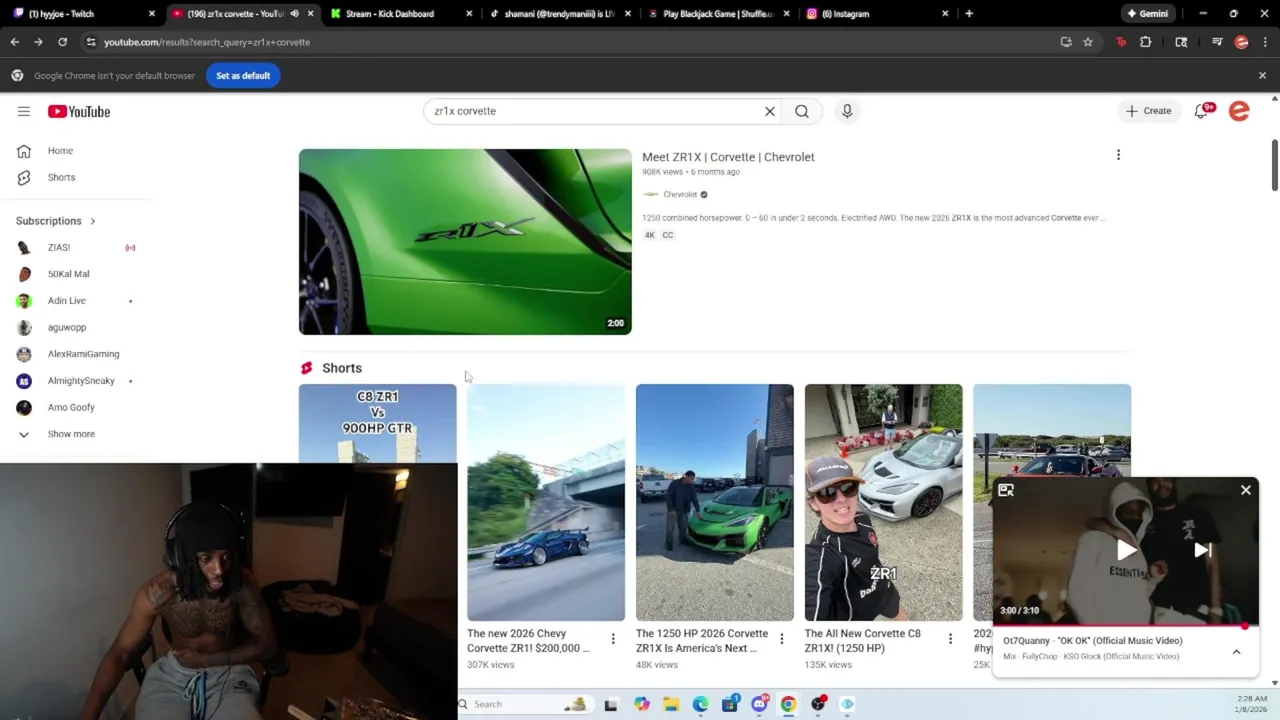Open the blue Corvette highway short thumbnail
This screenshot has width=1280, height=720.
(x=546, y=502)
